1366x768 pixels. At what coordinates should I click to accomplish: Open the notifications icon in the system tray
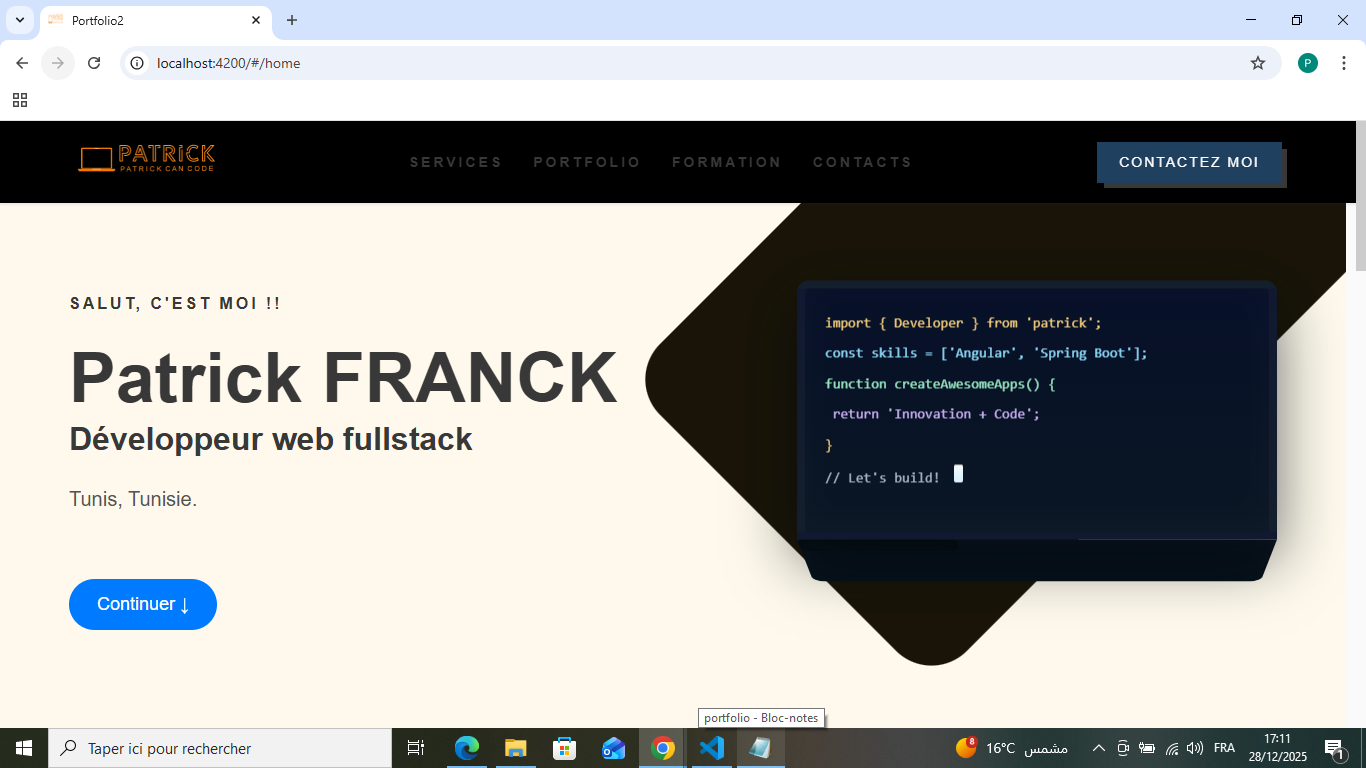(1333, 747)
